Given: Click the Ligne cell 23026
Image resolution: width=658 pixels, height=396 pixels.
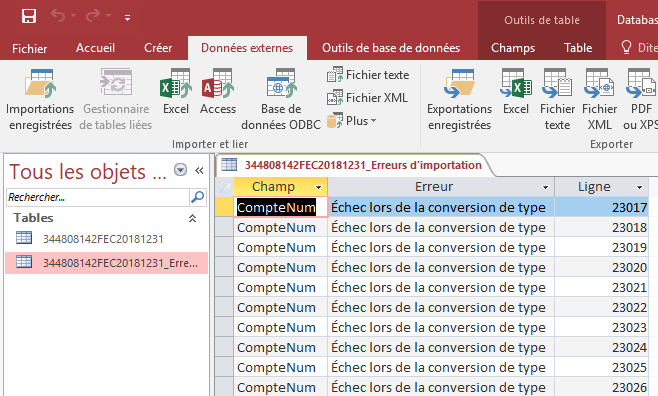Looking at the screenshot, I should tap(601, 387).
